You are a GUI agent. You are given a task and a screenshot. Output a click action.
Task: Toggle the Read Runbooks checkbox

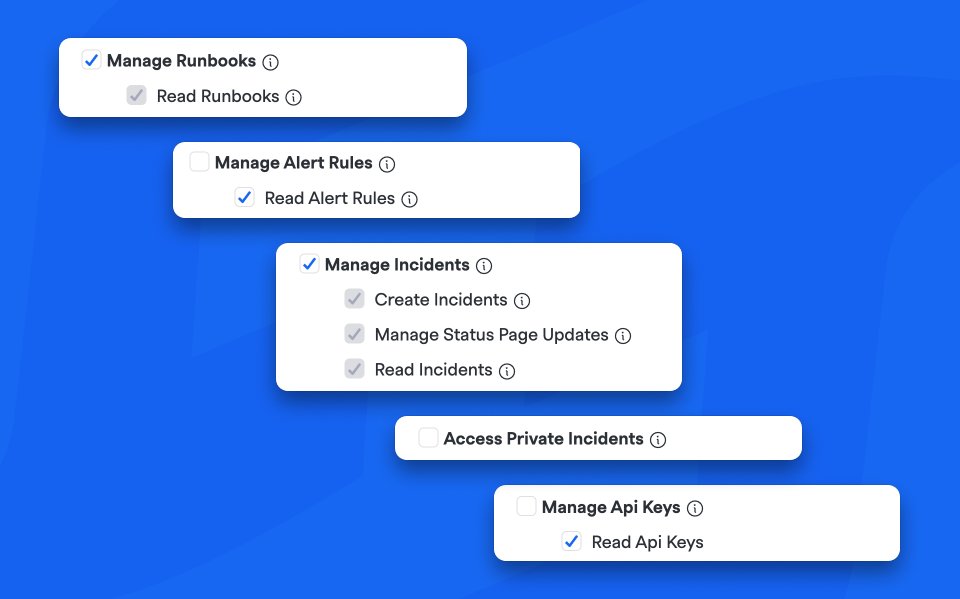[x=136, y=96]
